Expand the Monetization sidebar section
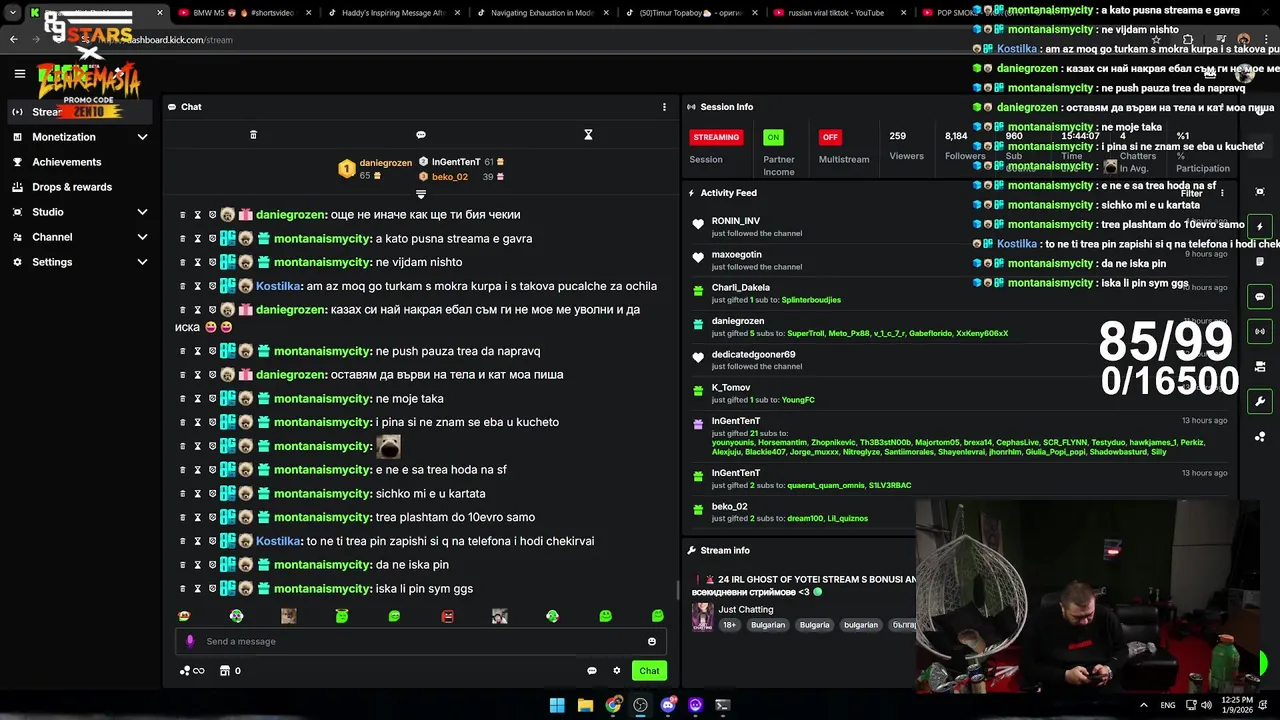This screenshot has width=1280, height=720. click(142, 137)
